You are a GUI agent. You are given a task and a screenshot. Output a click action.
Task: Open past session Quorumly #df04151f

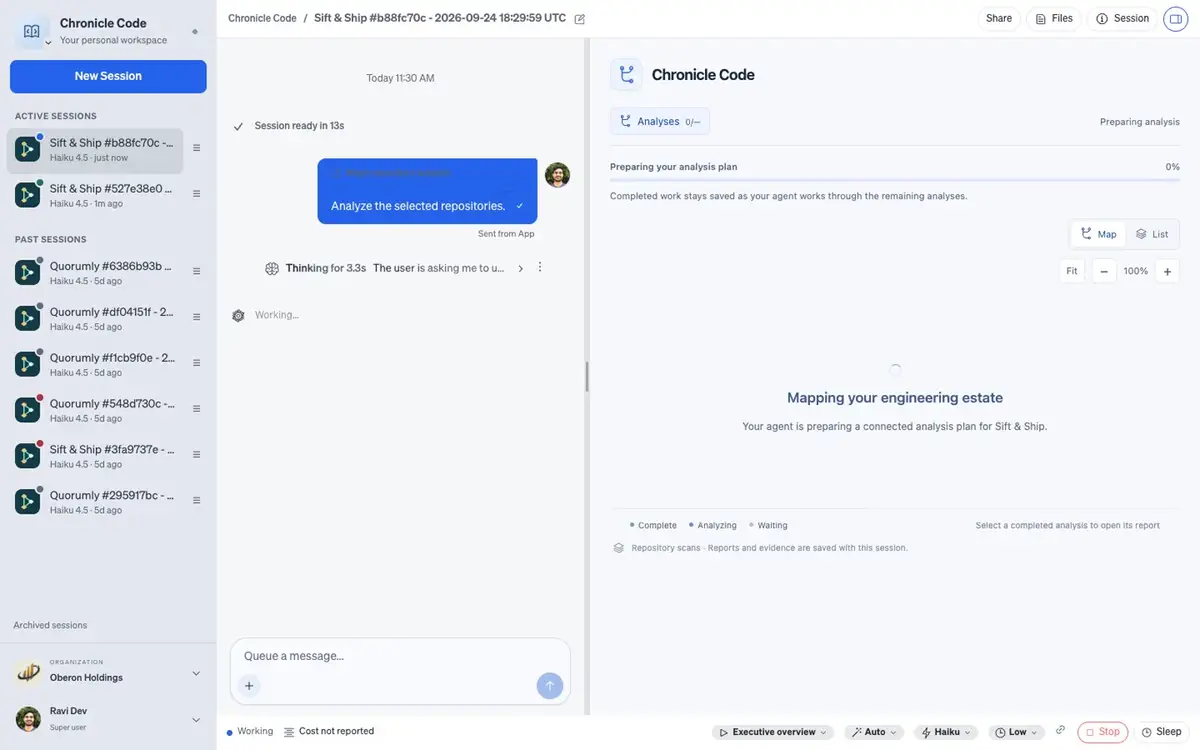(x=95, y=318)
